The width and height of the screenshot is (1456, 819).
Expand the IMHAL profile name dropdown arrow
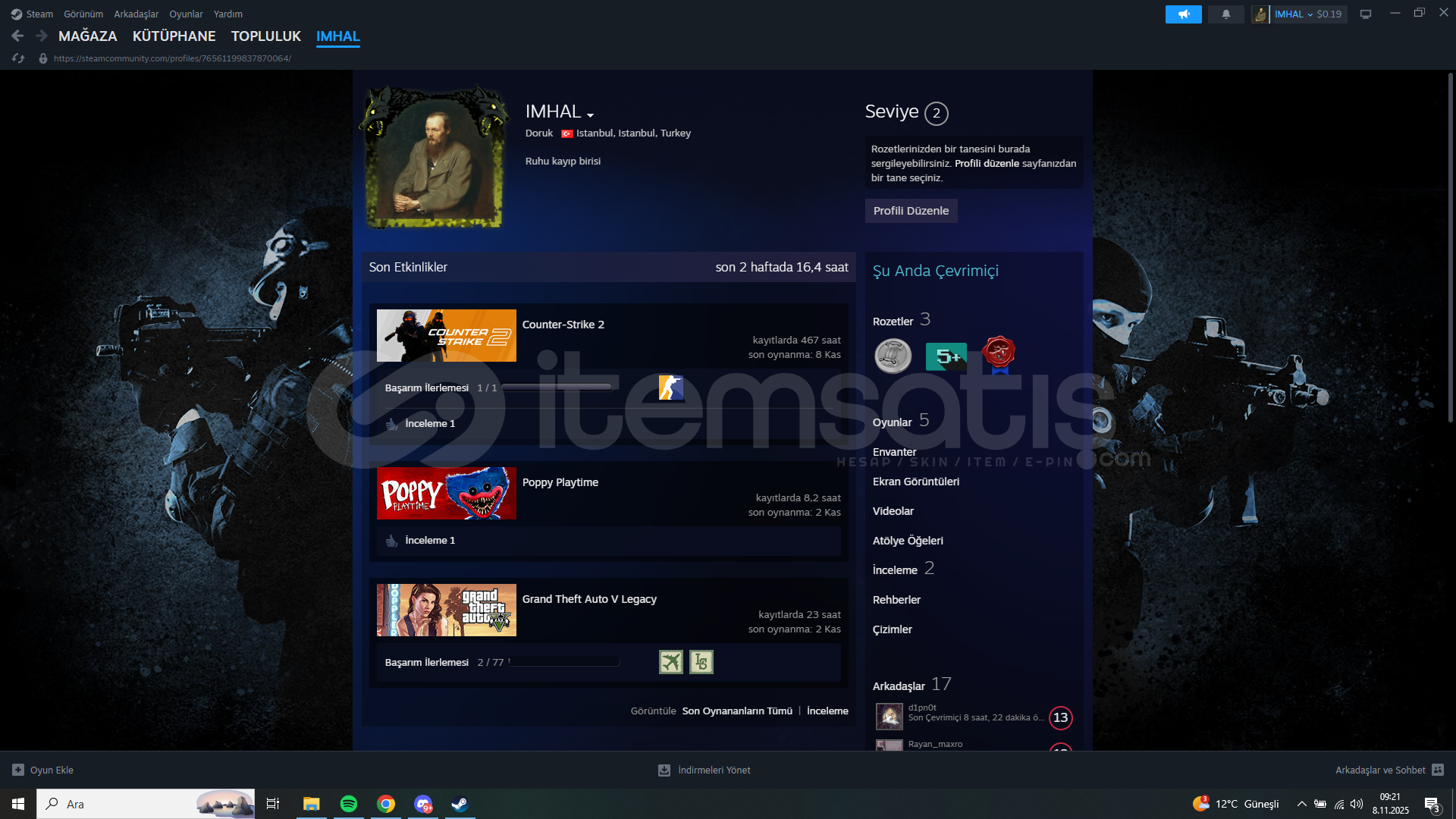point(590,115)
